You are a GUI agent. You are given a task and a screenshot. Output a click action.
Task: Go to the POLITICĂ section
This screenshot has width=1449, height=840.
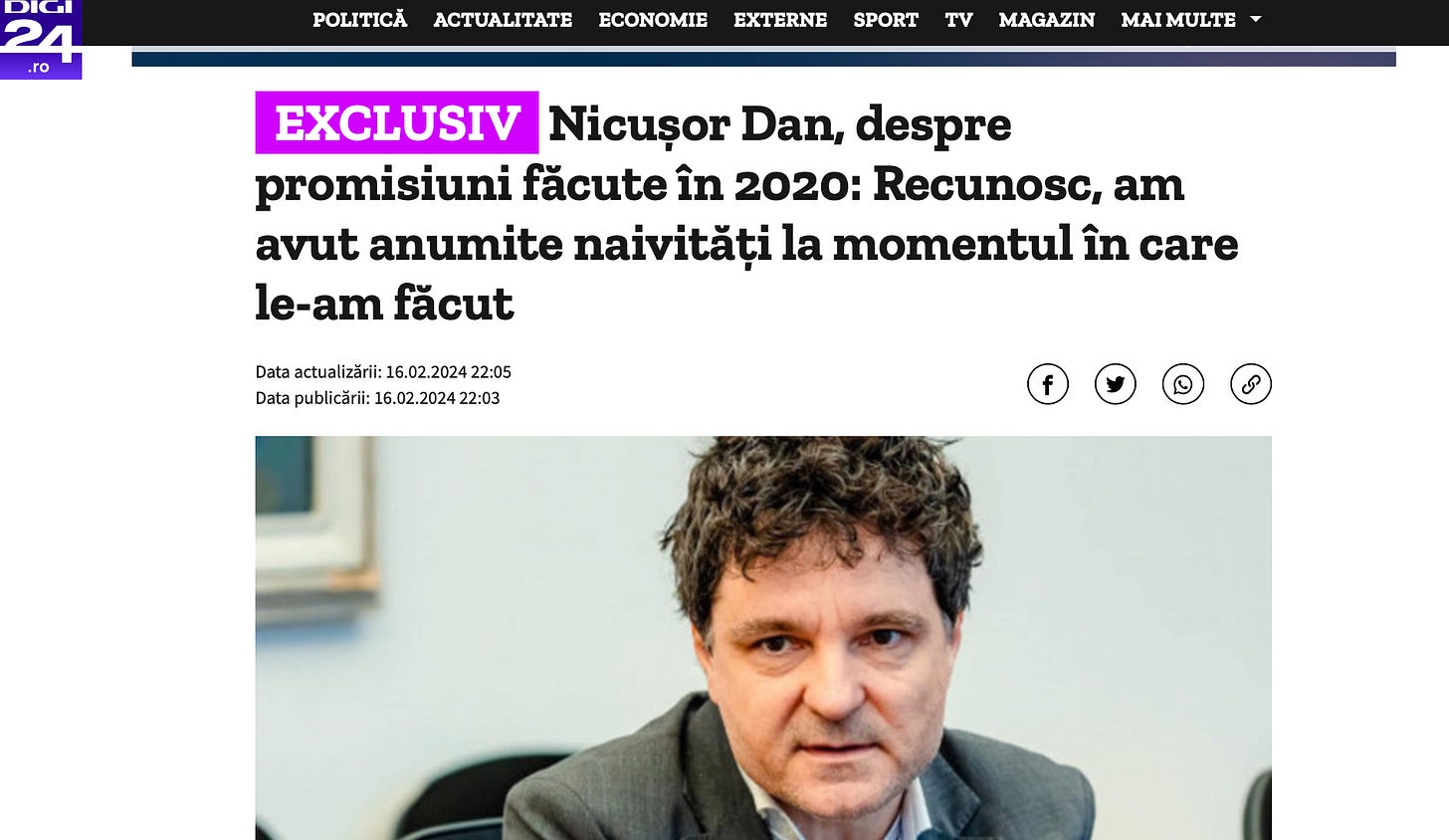tap(360, 20)
